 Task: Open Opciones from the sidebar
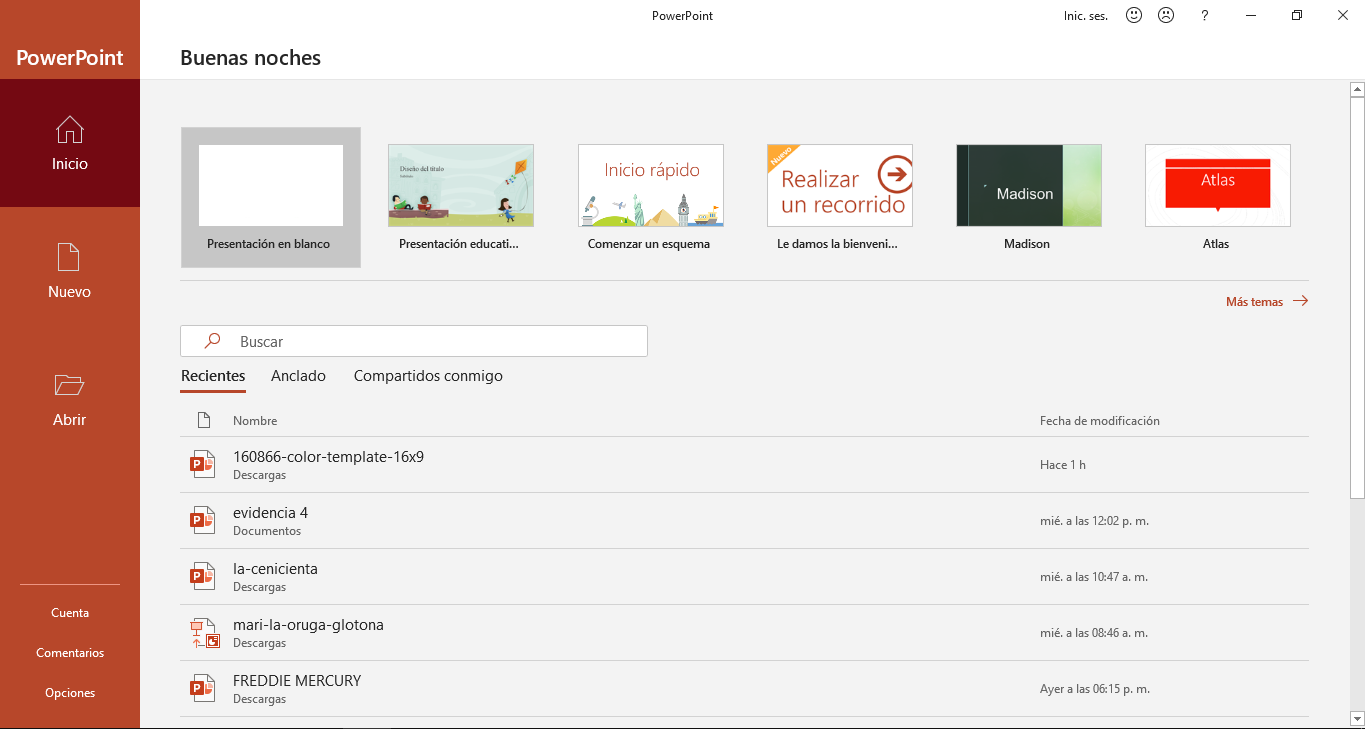click(69, 691)
